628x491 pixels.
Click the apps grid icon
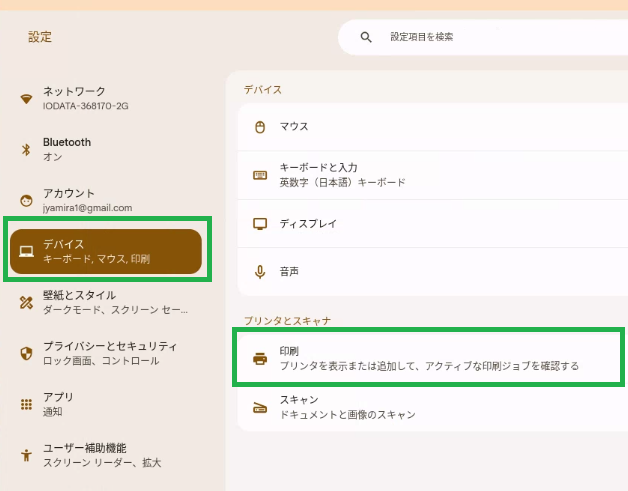26,404
